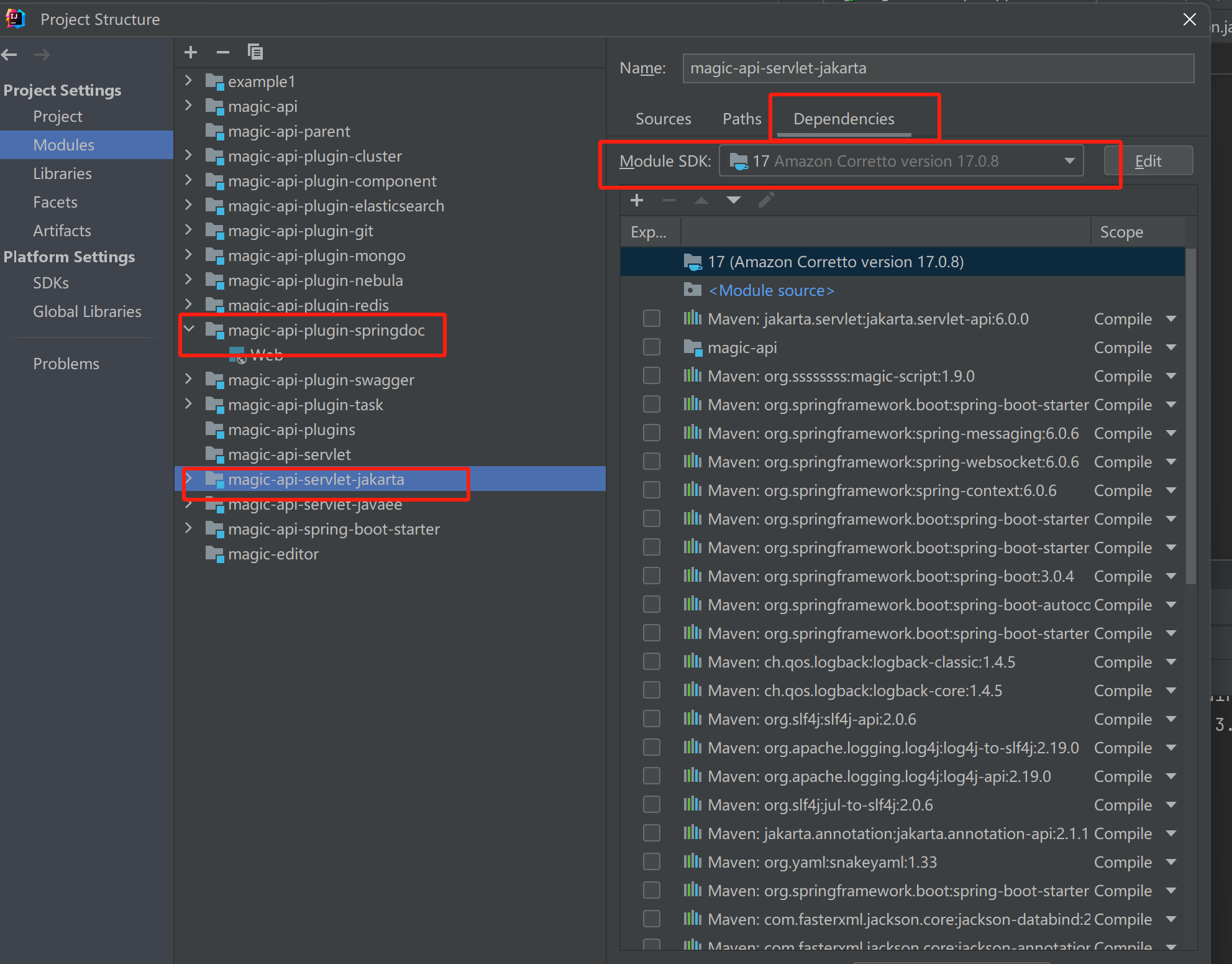Viewport: 1232px width, 964px height.
Task: Click the dependencies list vertical scrollbar
Action: click(x=1190, y=416)
